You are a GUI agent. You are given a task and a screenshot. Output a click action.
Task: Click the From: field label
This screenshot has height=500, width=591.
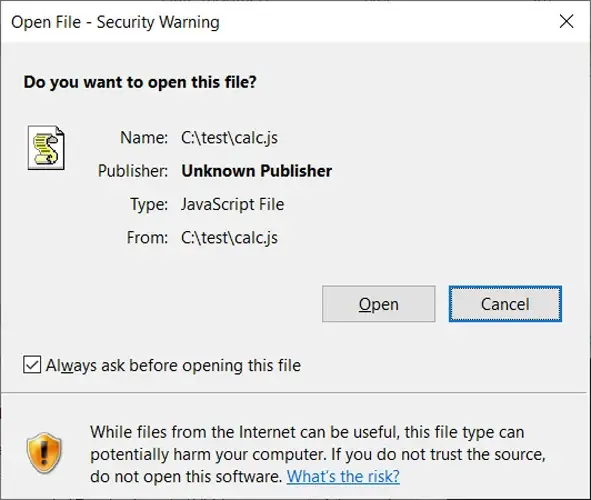[147, 238]
